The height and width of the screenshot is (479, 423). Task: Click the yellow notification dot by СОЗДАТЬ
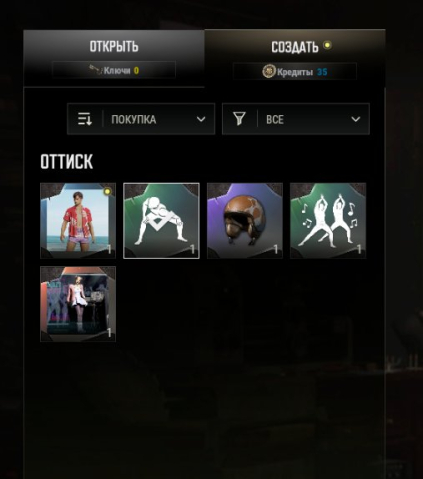(328, 45)
